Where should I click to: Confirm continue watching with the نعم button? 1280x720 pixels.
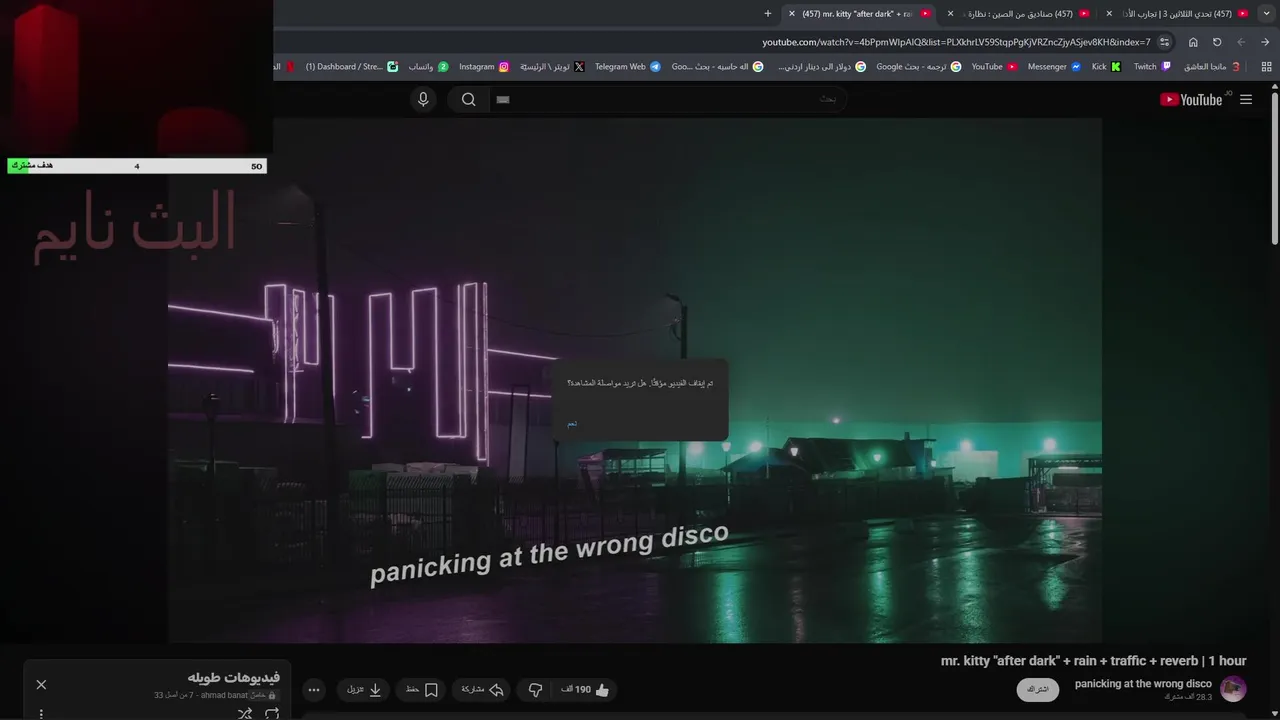[x=572, y=424]
